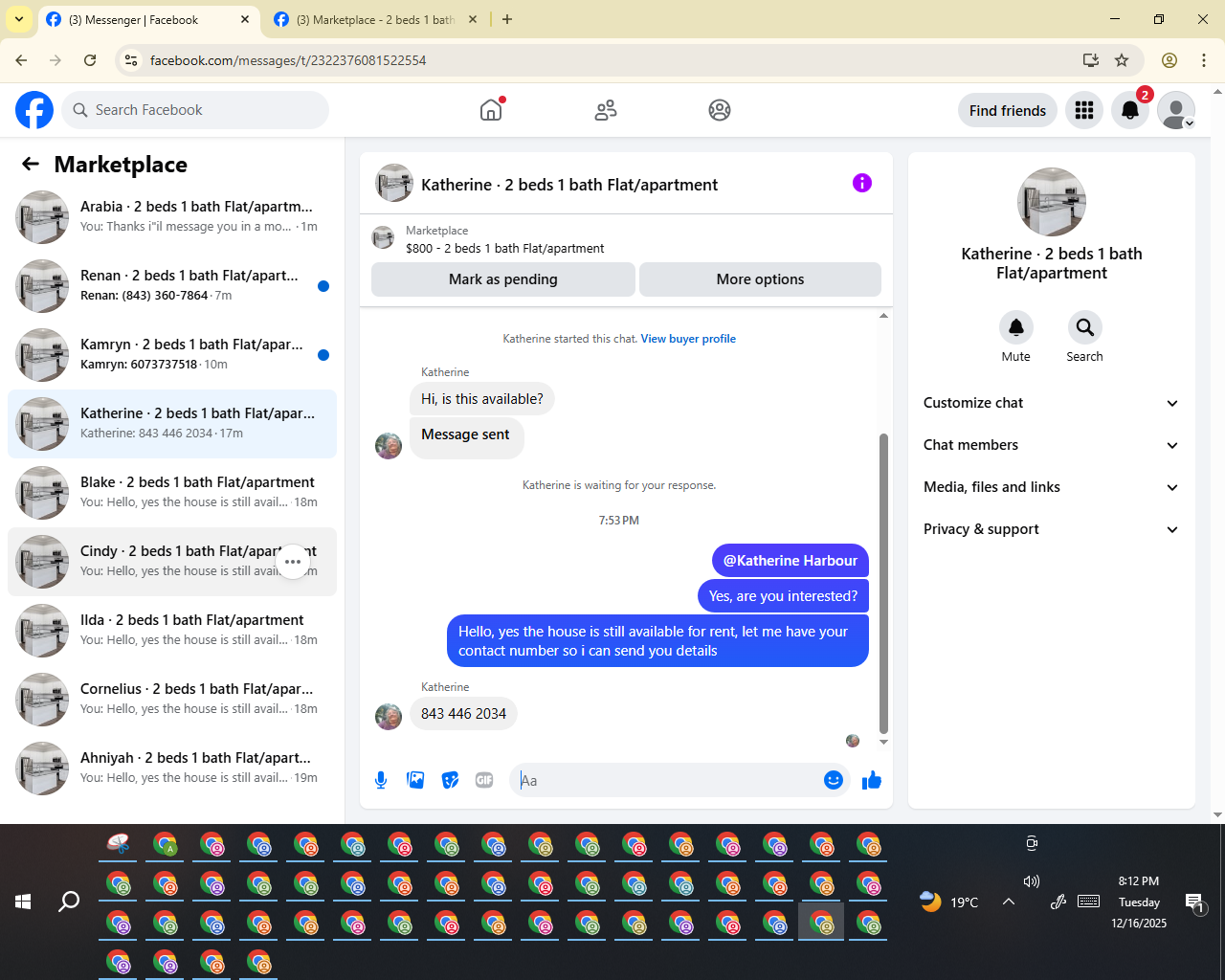Mute this conversation with the bell icon
The width and height of the screenshot is (1225, 980).
(x=1016, y=327)
